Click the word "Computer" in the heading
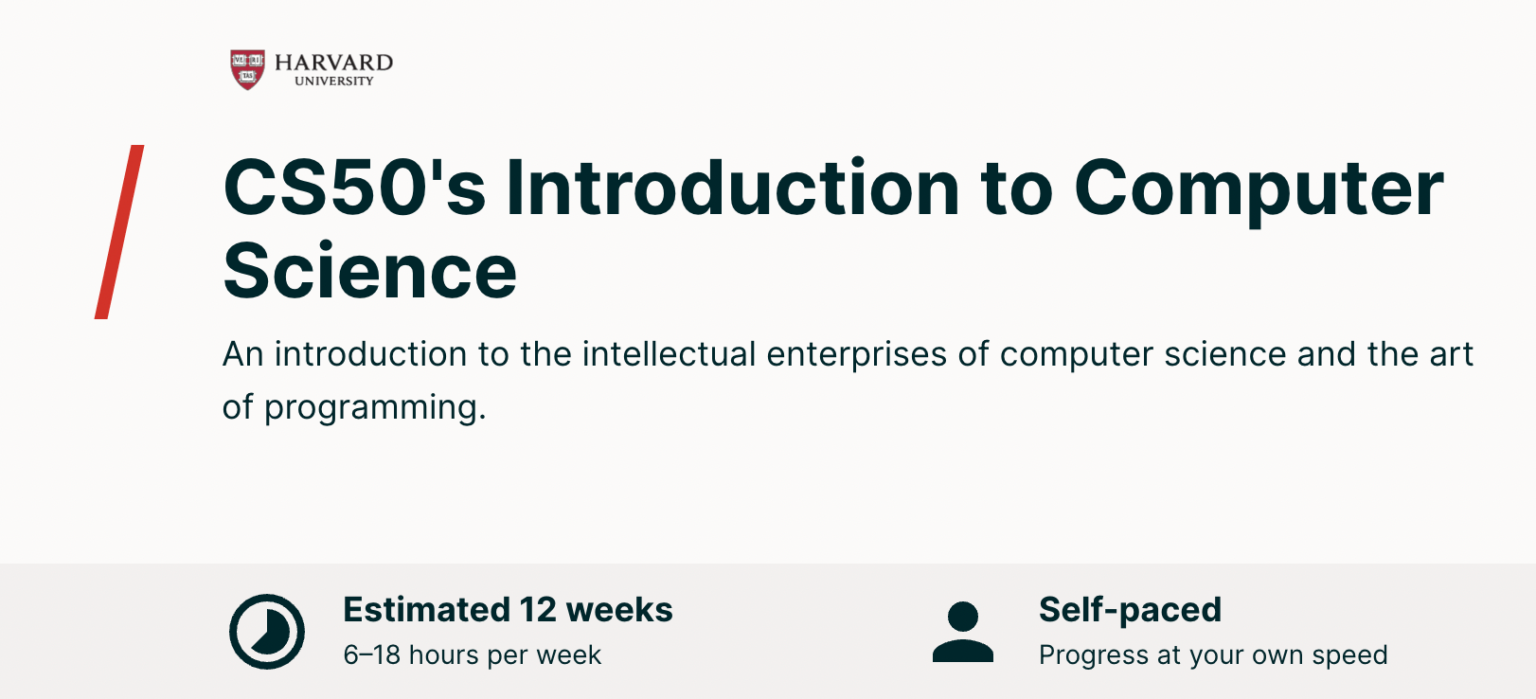Screen dimensions: 1536x699 coord(1259,187)
